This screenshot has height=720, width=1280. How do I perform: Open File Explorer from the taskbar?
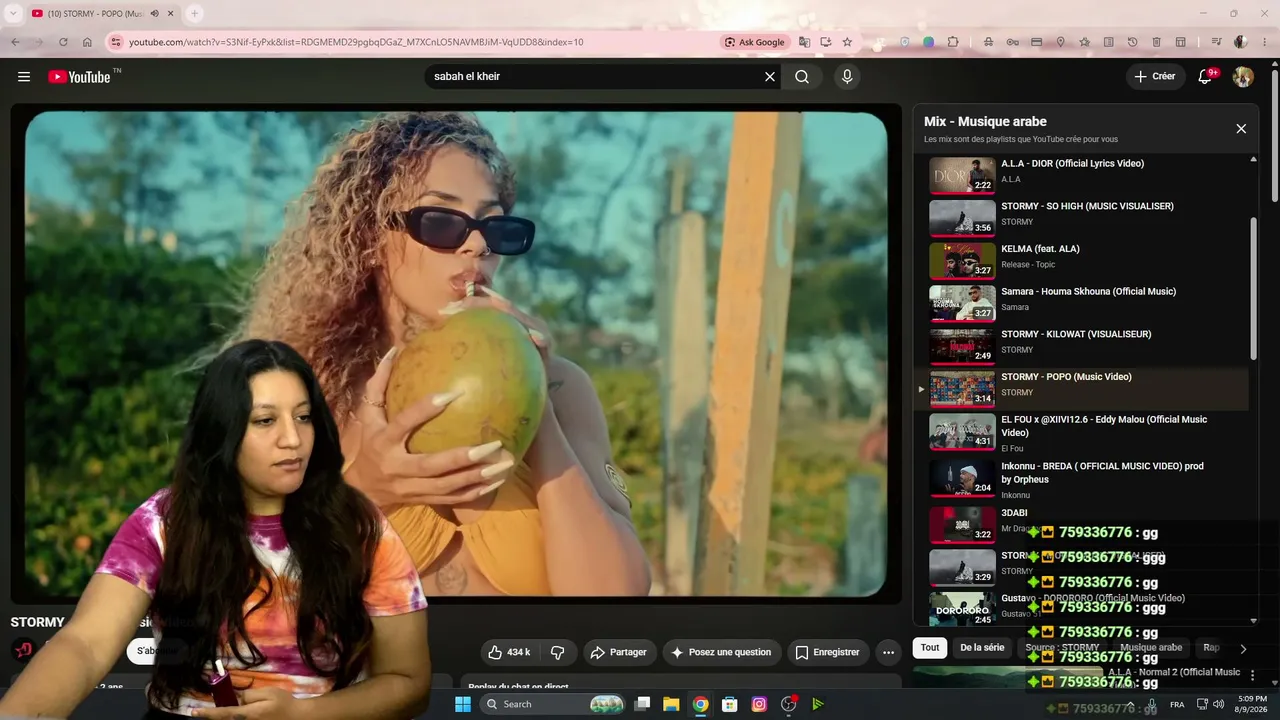pyautogui.click(x=671, y=704)
